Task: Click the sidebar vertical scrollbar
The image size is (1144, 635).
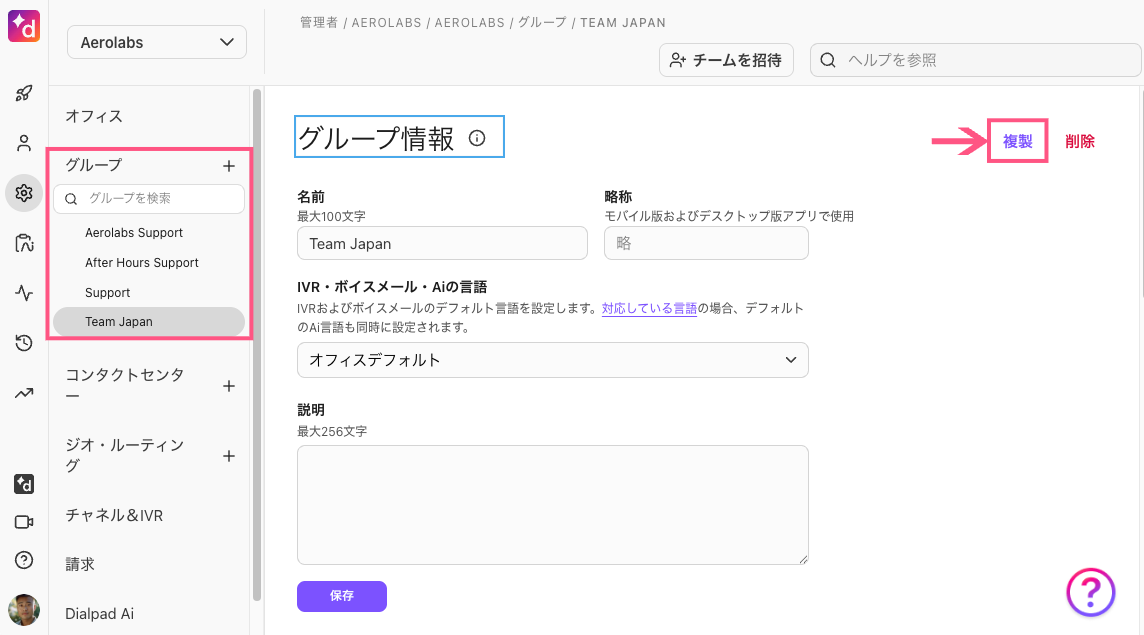Action: coord(257,345)
